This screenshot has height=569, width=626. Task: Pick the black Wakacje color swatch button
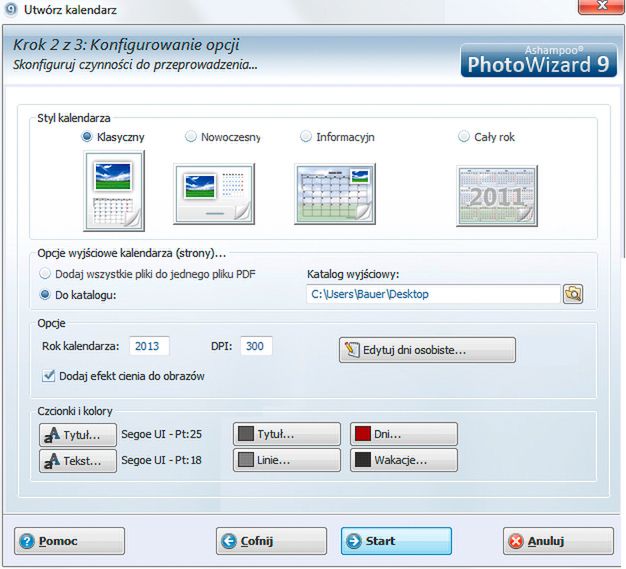[x=404, y=460]
